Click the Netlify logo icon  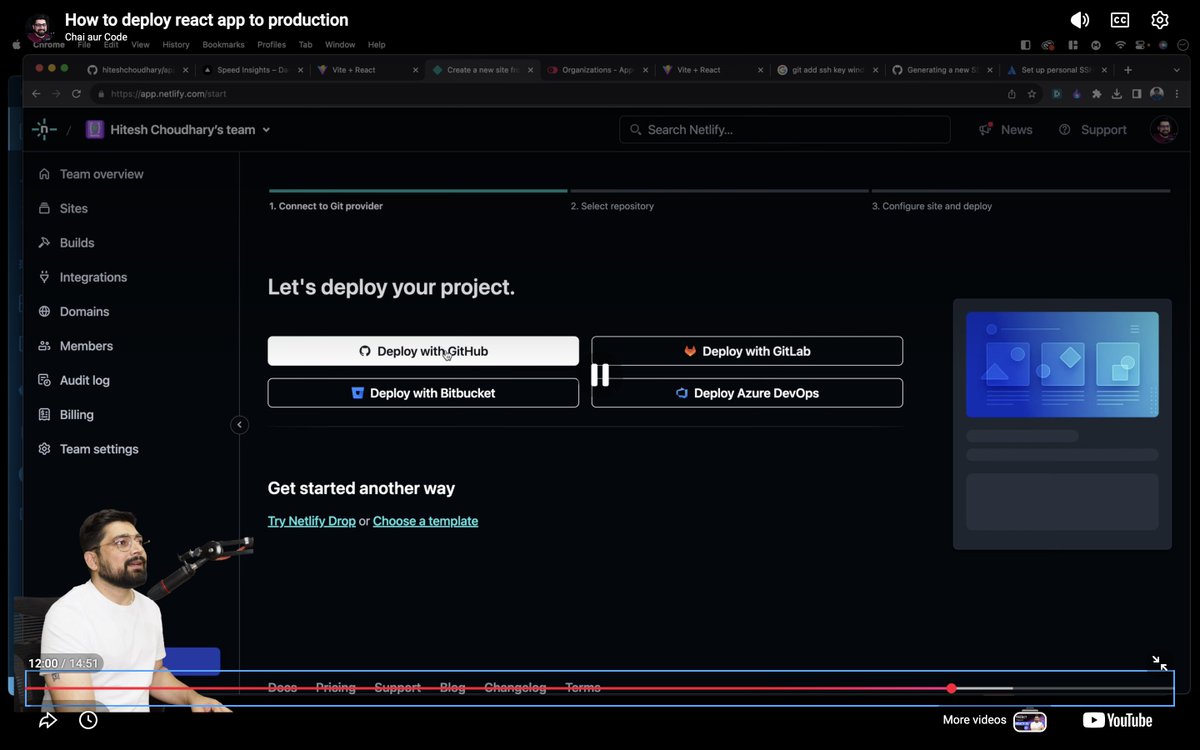point(44,129)
